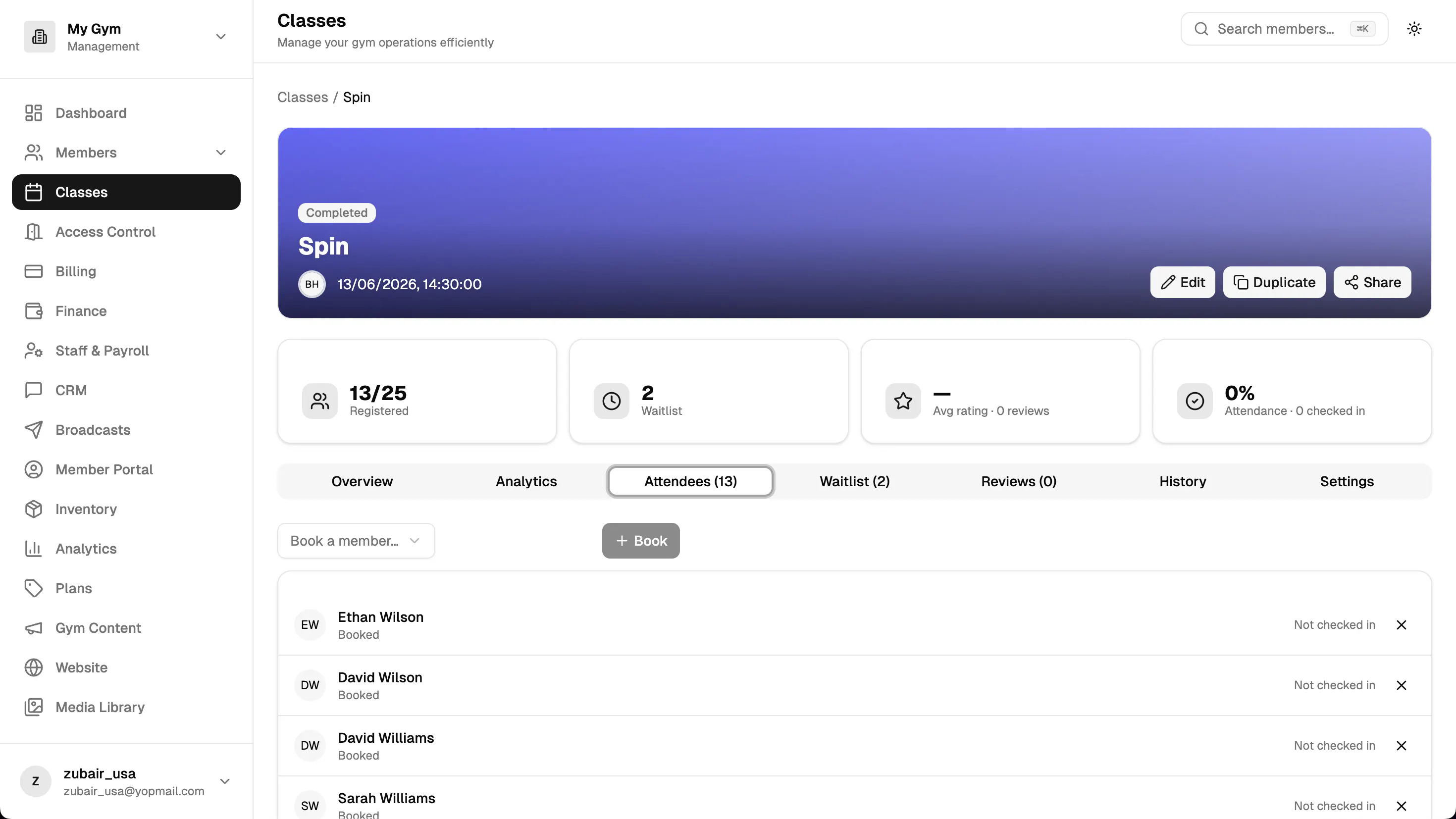Screen dimensions: 1456x819
Task: Click the Classes breadcrumb link
Action: [x=303, y=97]
